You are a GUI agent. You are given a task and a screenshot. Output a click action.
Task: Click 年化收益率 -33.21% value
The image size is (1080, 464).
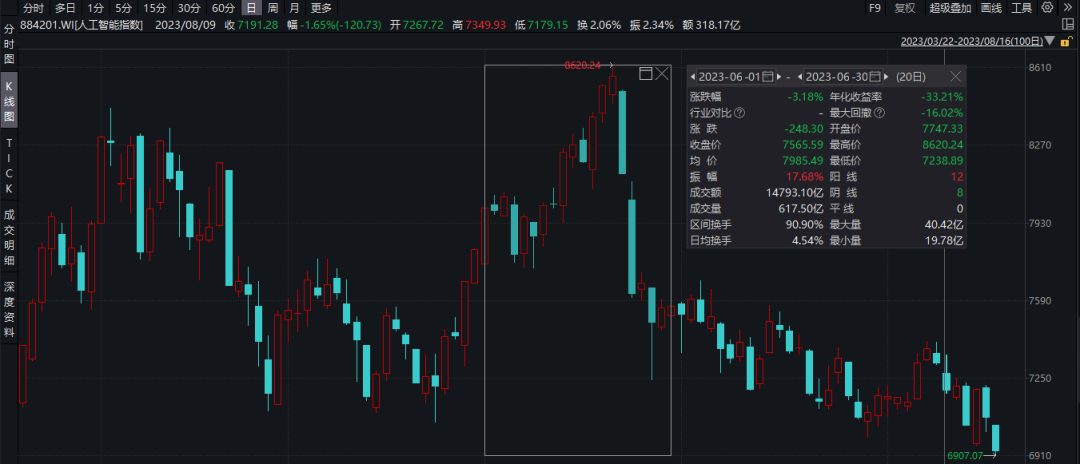[942, 96]
